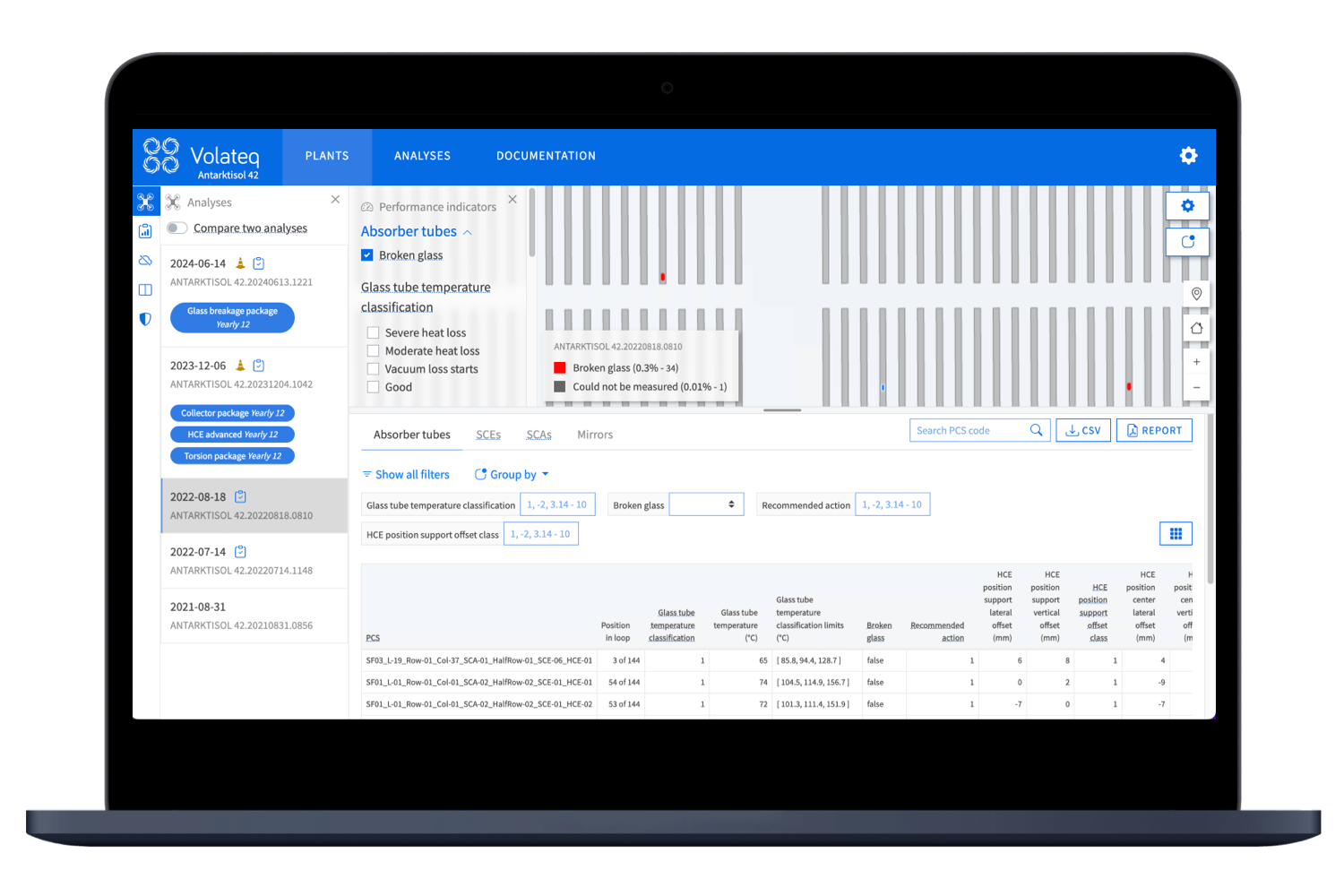The image size is (1344, 896).
Task: Click the home view icon on map
Action: pyautogui.click(x=1196, y=328)
